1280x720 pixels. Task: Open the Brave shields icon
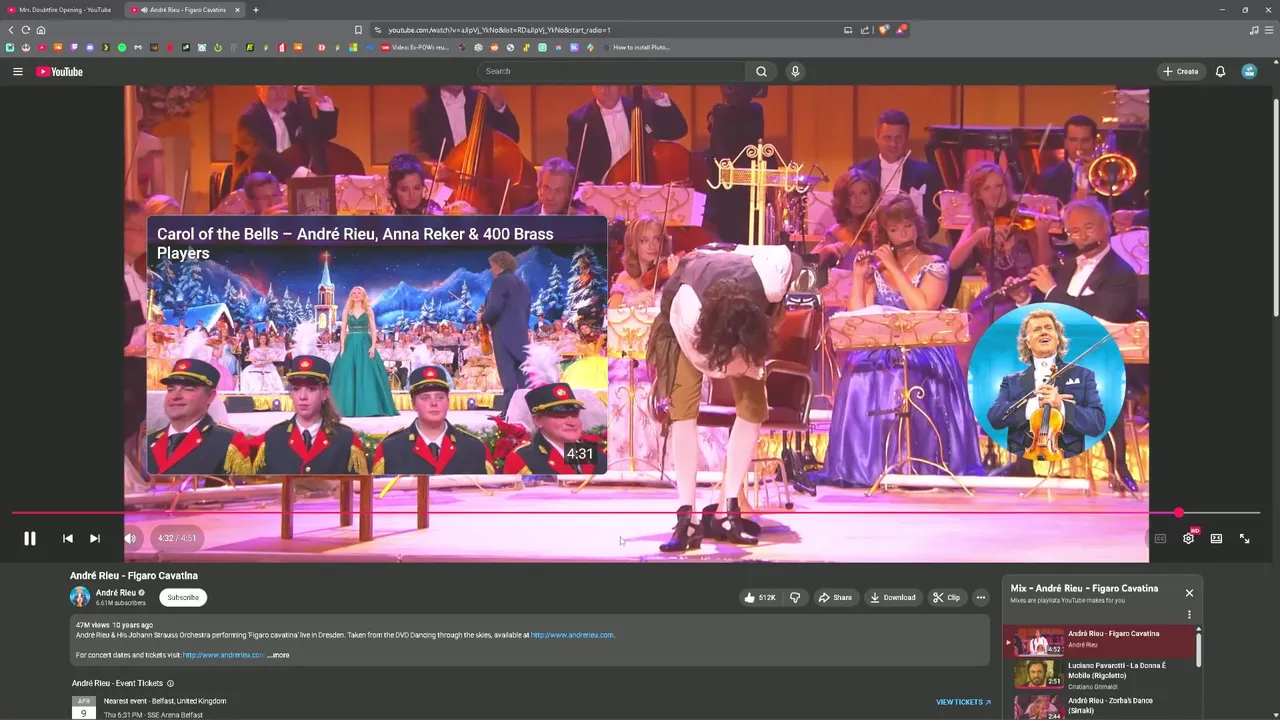click(883, 30)
